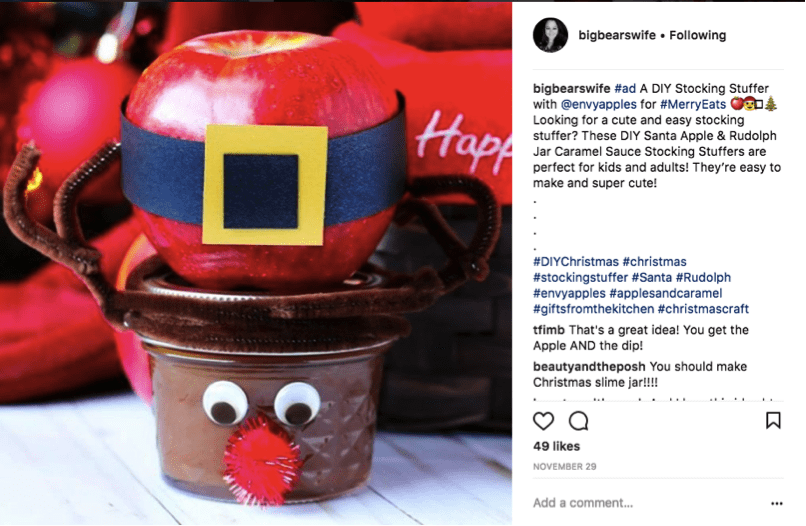
Task: Open the #stockingstuffer hashtag
Action: 580,278
